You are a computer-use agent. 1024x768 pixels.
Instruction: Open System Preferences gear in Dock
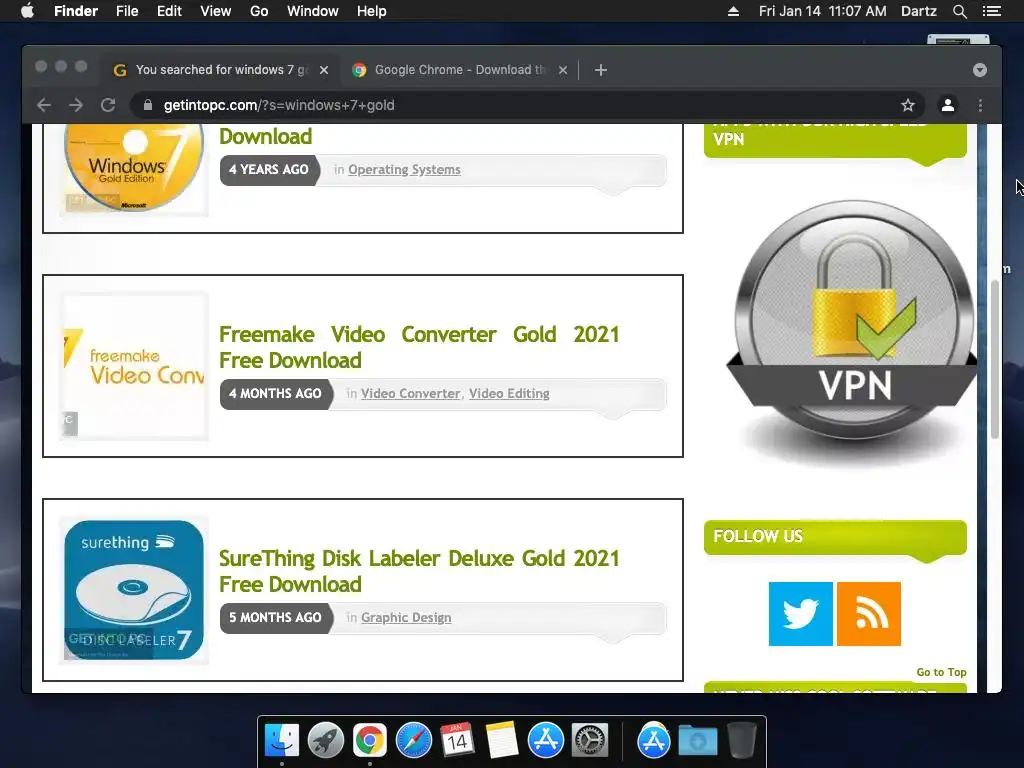[590, 740]
